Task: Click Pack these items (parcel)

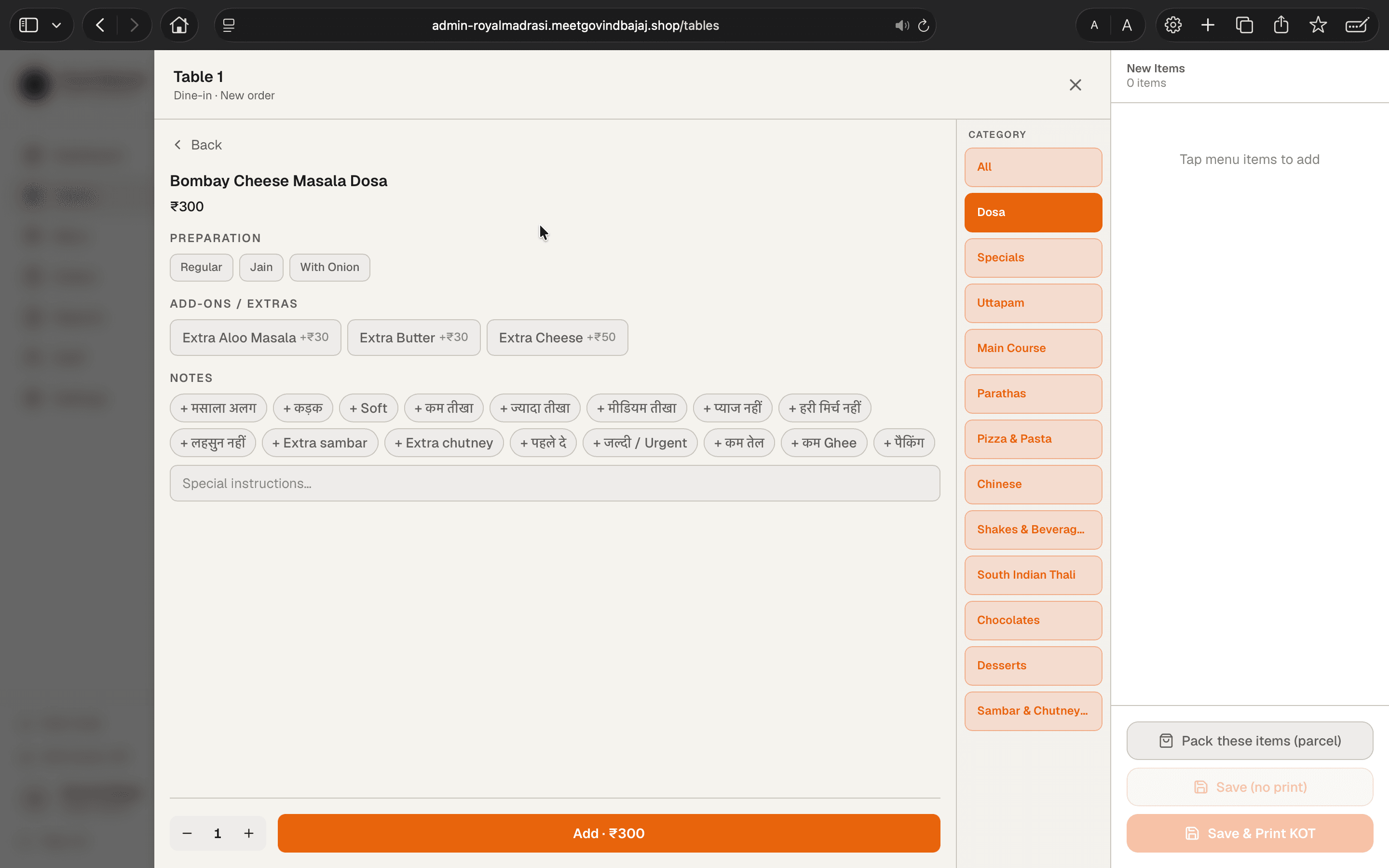Action: [1250, 741]
